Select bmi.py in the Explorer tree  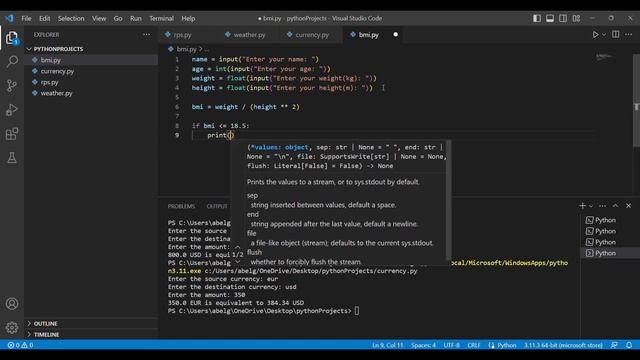coord(51,60)
